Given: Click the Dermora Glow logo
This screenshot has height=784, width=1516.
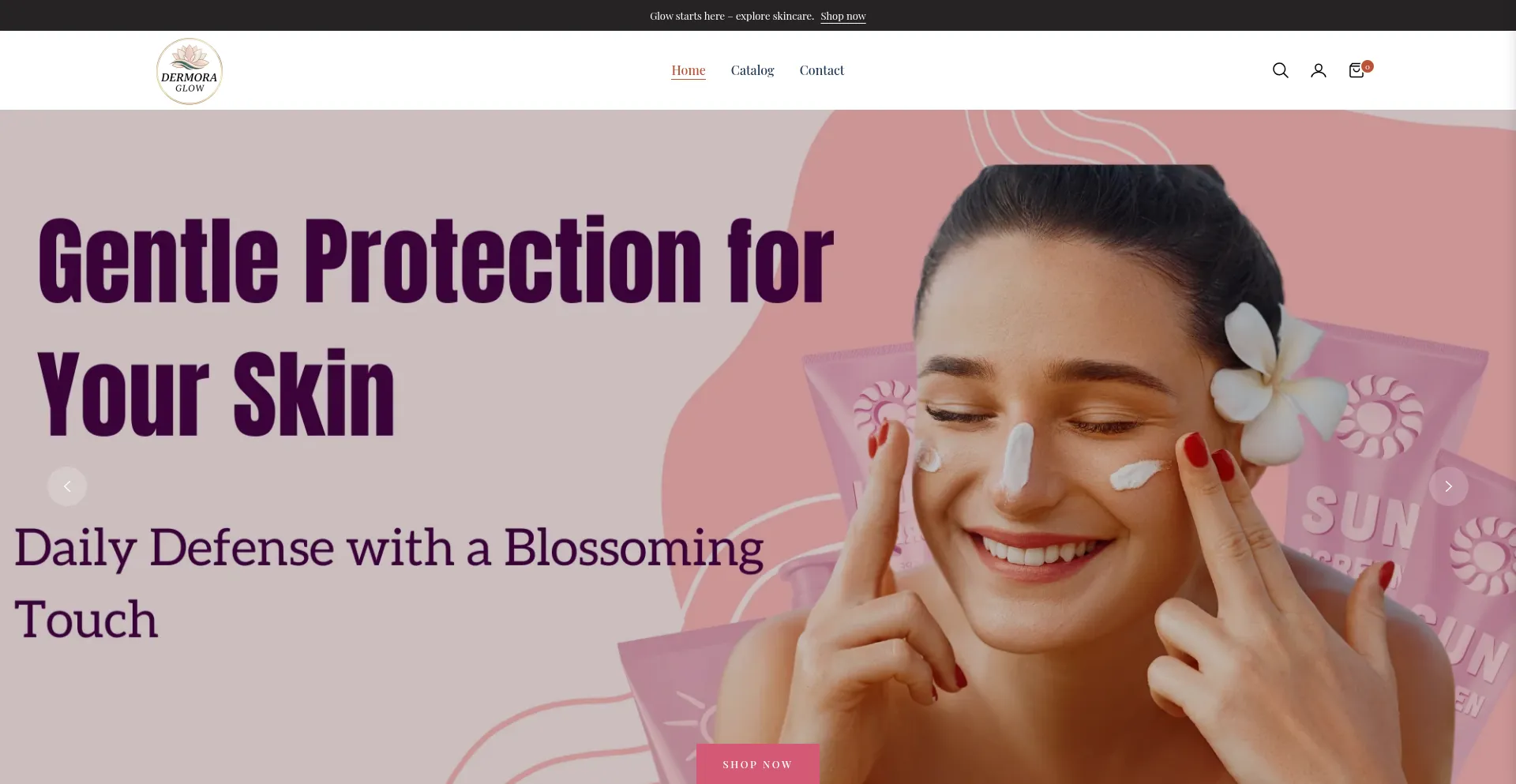Looking at the screenshot, I should 189,71.
